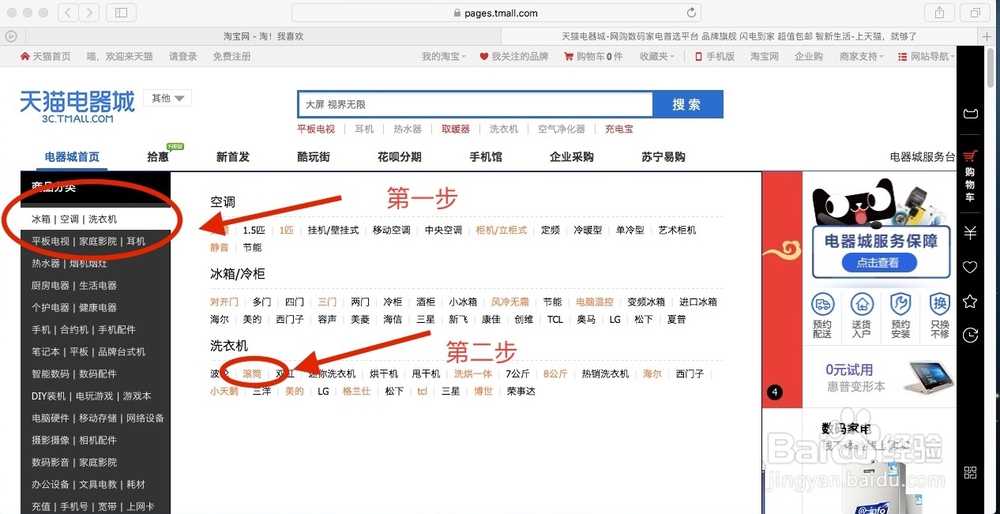The image size is (1000, 514).
Task: Click the 企业购 top bar link
Action: point(809,56)
